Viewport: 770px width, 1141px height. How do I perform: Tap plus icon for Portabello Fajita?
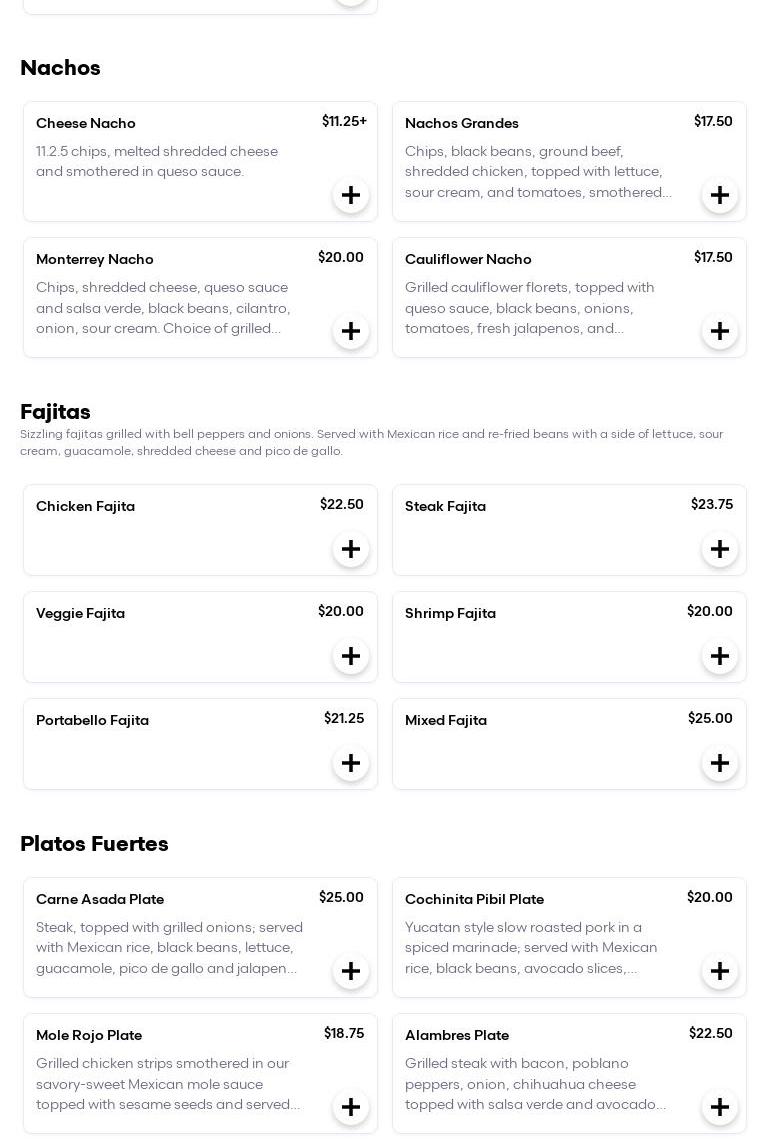pos(351,763)
